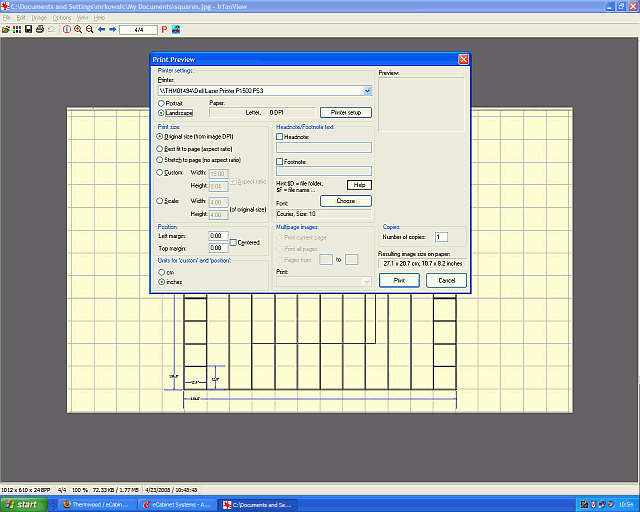640x512 pixels.
Task: Click the Zoom In magnifier icon
Action: coord(78,29)
